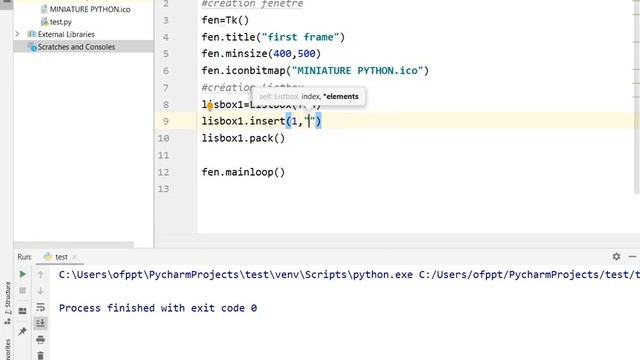640x360 pixels.
Task: Click the Stop process icon in Run panel
Action: tap(22, 291)
